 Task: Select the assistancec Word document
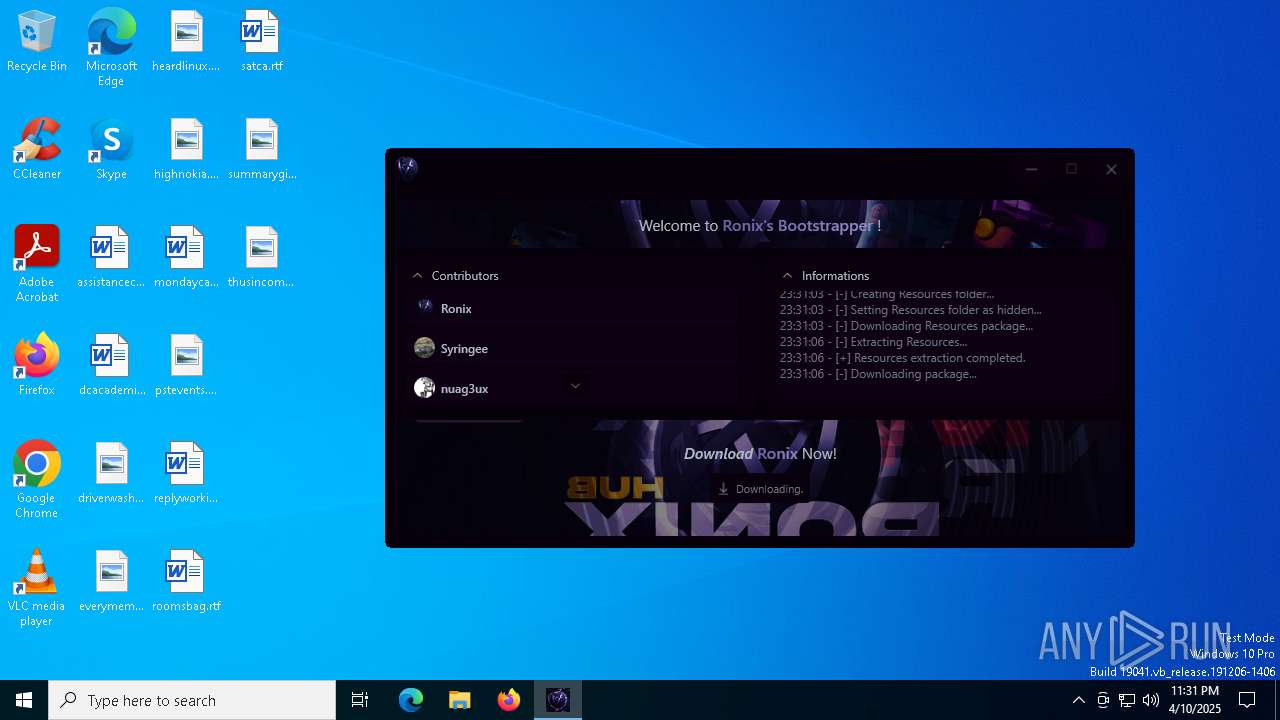pos(111,258)
